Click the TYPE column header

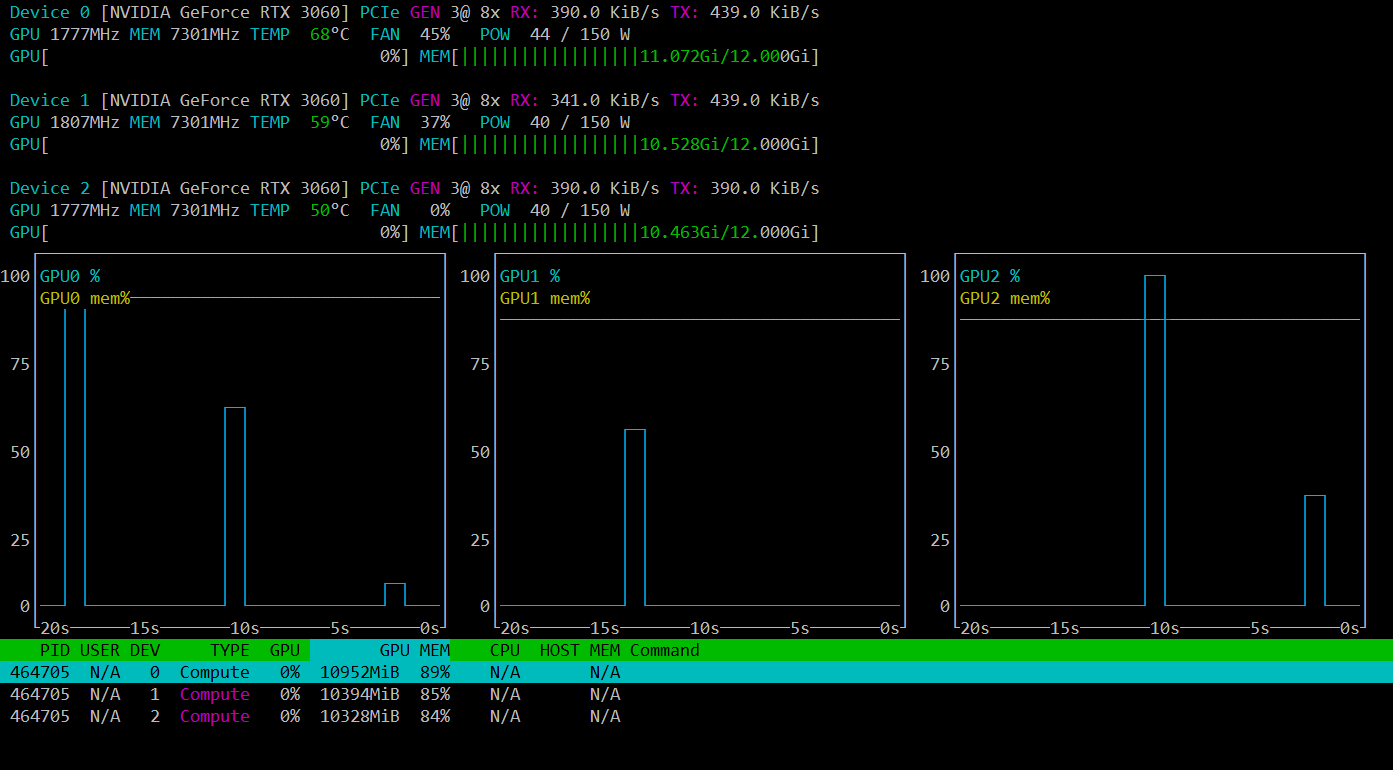pyautogui.click(x=230, y=650)
